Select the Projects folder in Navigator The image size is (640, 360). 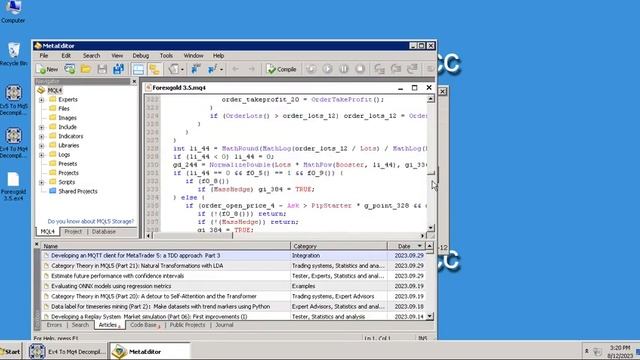click(68, 173)
